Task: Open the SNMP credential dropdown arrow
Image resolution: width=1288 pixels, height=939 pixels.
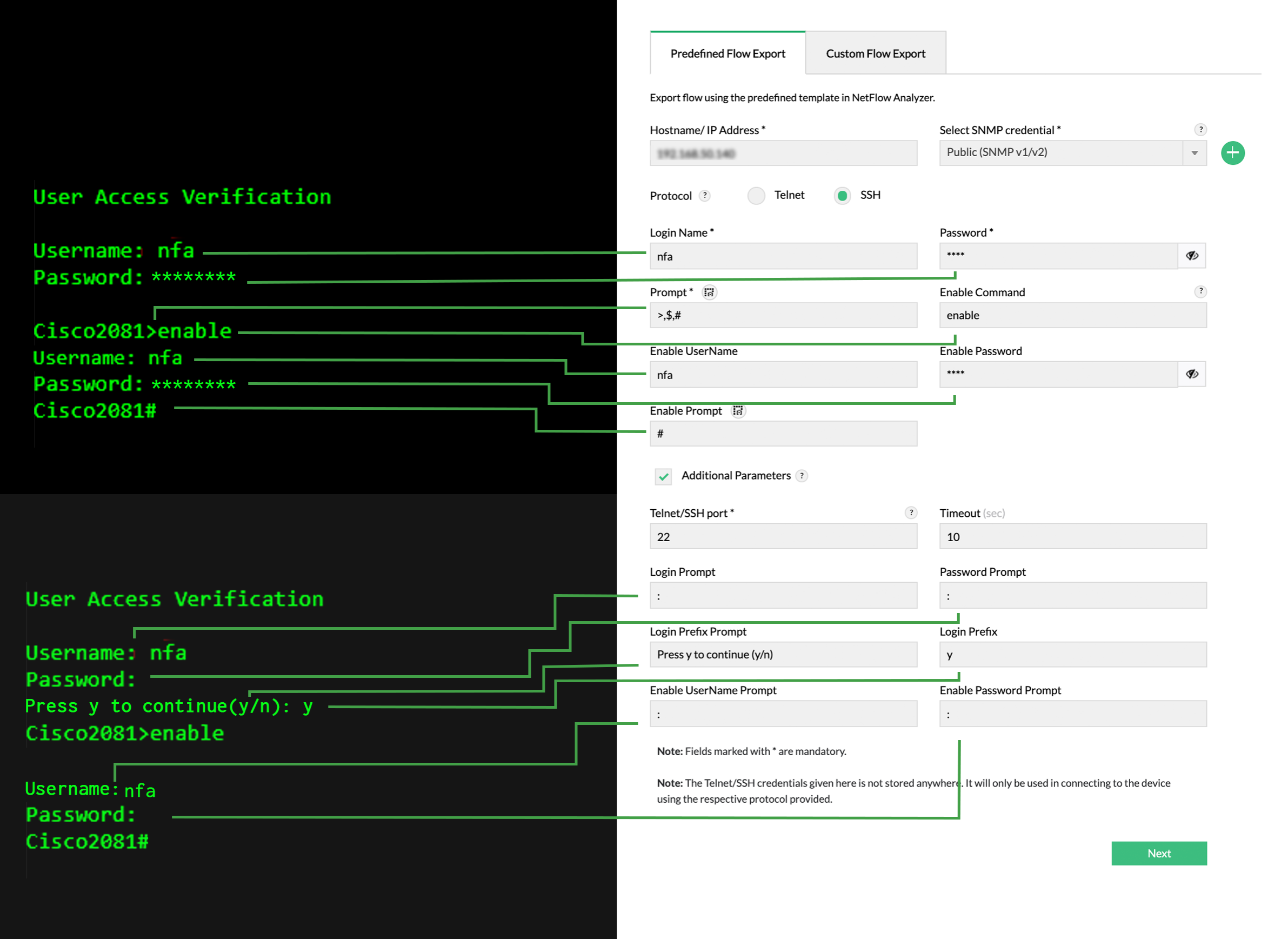Action: point(1194,153)
